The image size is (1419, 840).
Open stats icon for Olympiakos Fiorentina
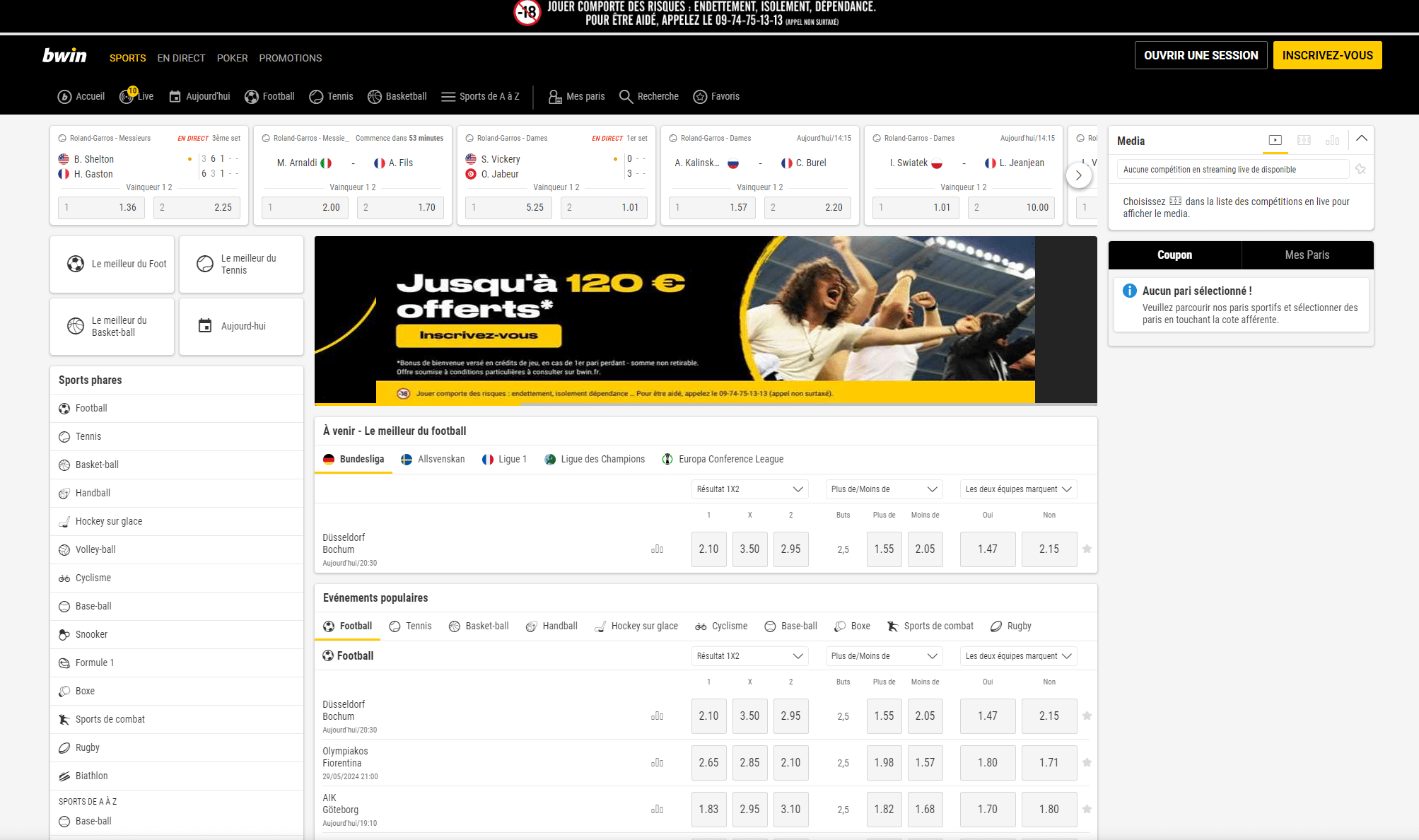click(x=658, y=762)
